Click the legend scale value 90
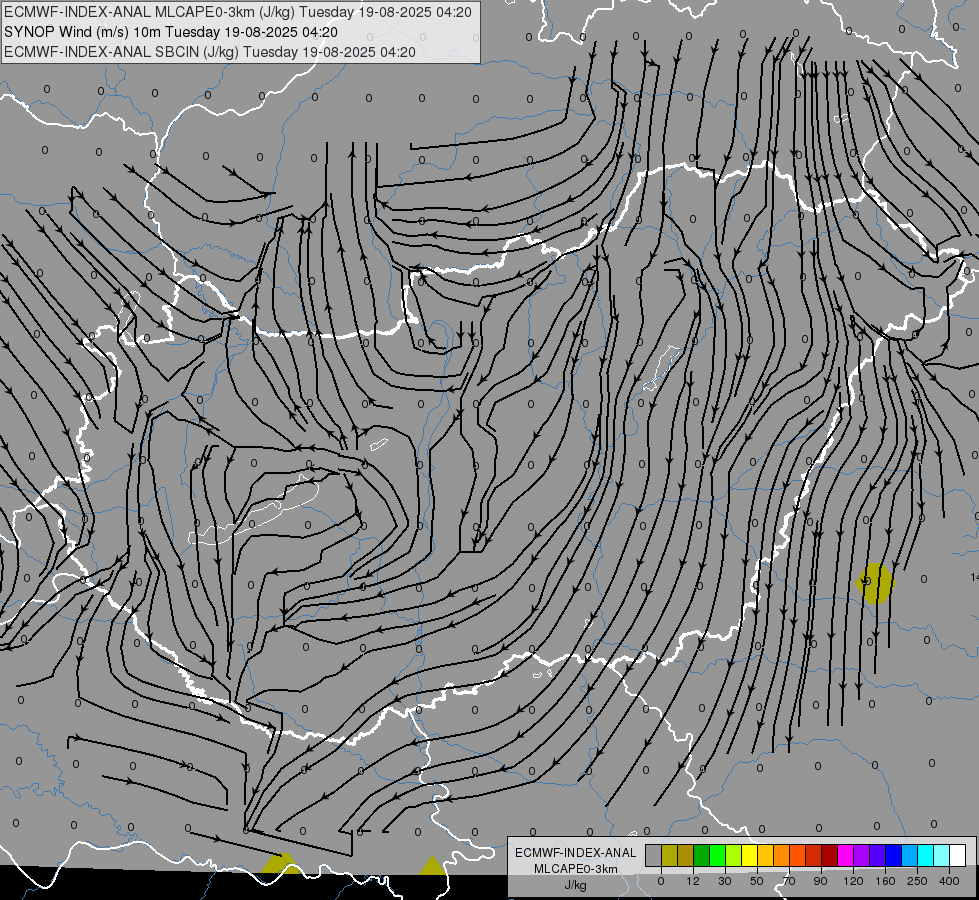 (x=821, y=881)
